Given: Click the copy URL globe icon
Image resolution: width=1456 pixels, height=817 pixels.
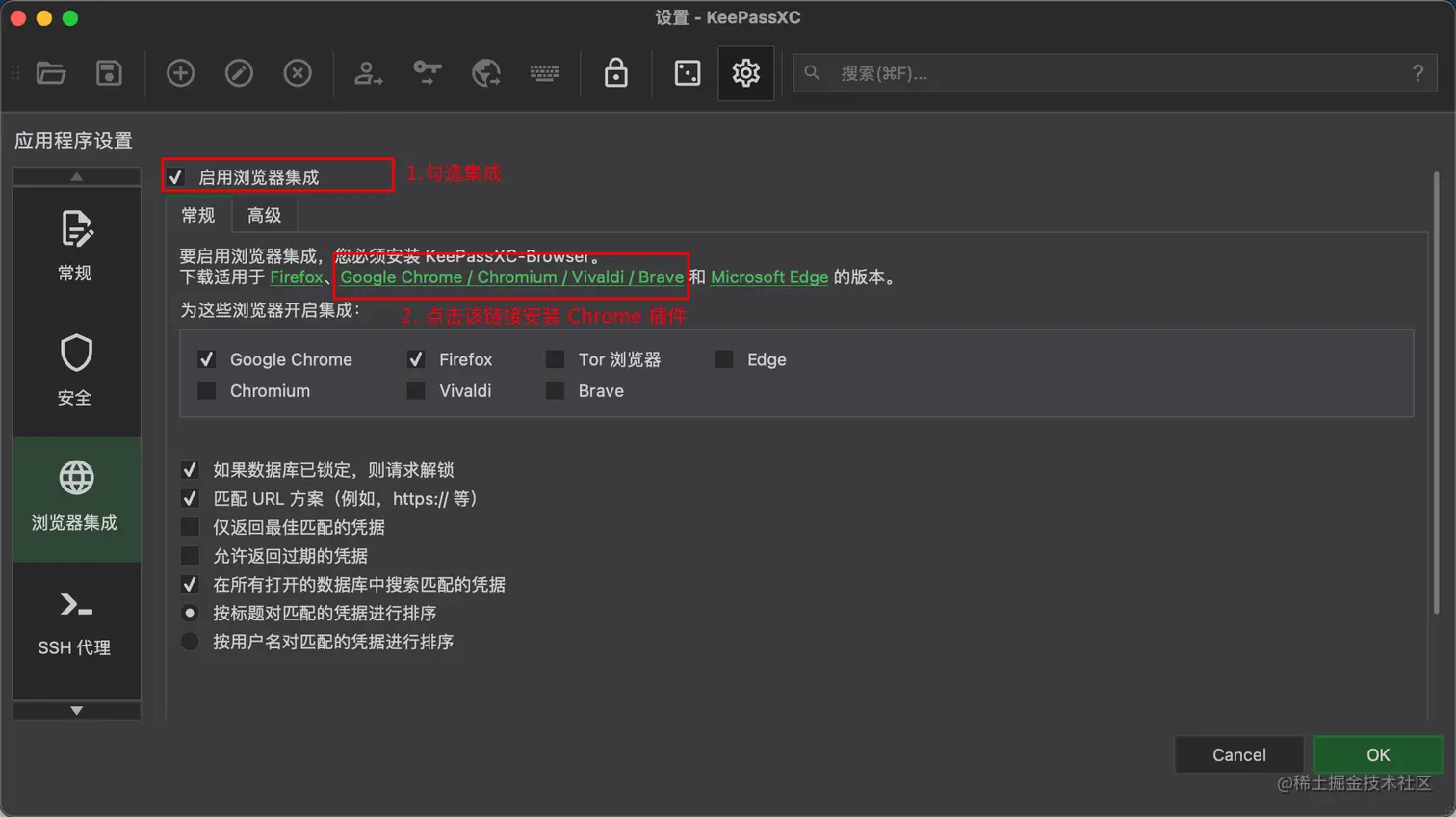Looking at the screenshot, I should (x=485, y=73).
